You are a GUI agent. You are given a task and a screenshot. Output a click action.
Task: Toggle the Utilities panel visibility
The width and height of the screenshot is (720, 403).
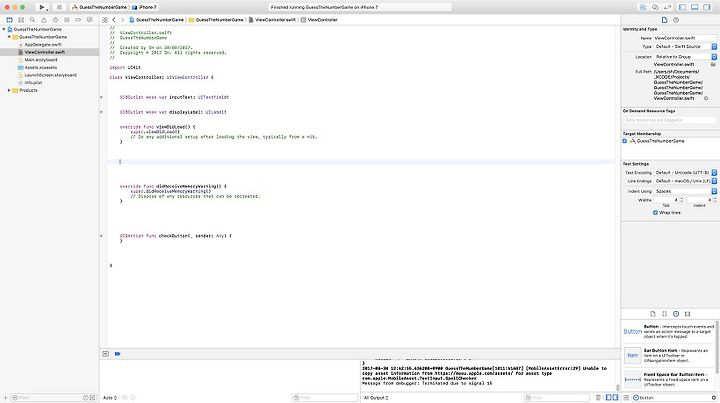707,7
